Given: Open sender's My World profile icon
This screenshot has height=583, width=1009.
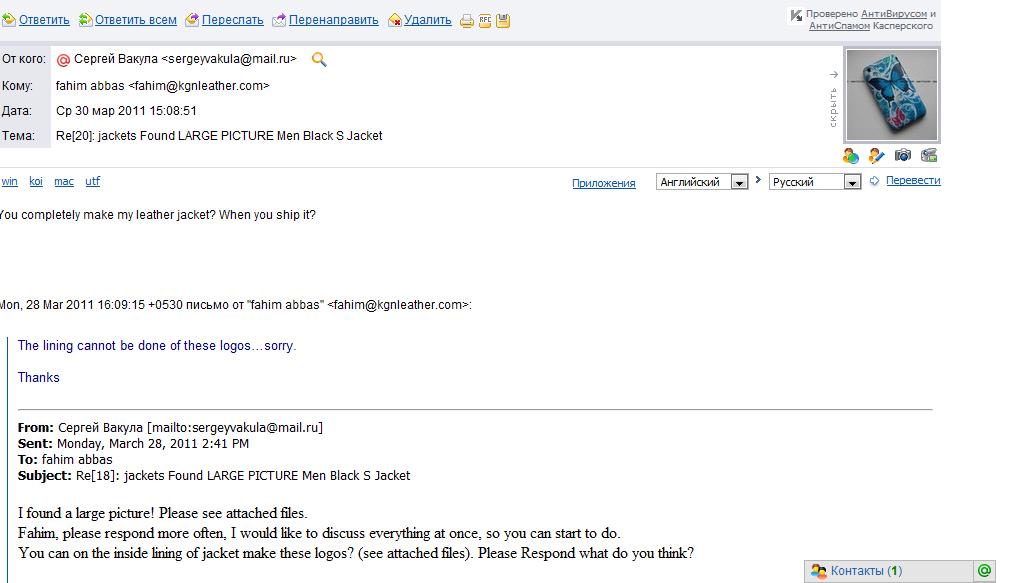Looking at the screenshot, I should click(x=851, y=155).
